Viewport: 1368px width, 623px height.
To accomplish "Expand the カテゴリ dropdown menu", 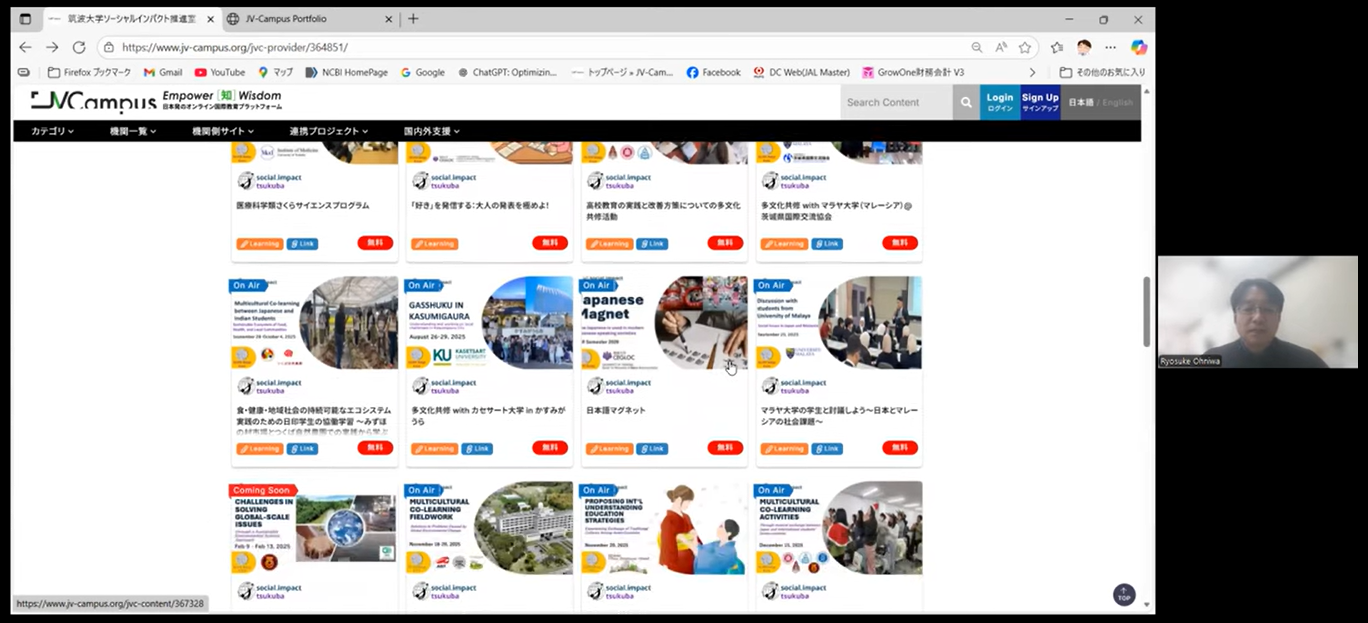I will [52, 131].
